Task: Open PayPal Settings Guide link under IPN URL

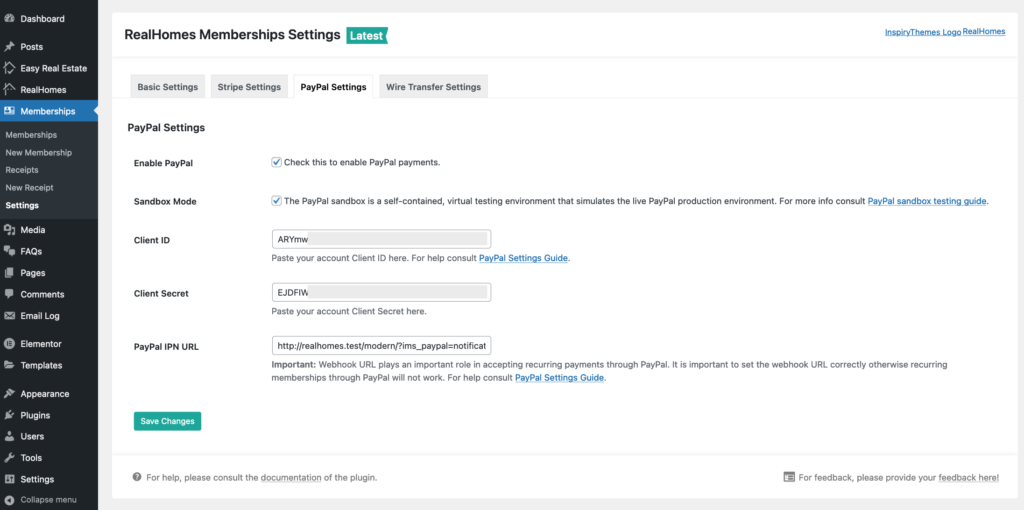Action: 560,377
